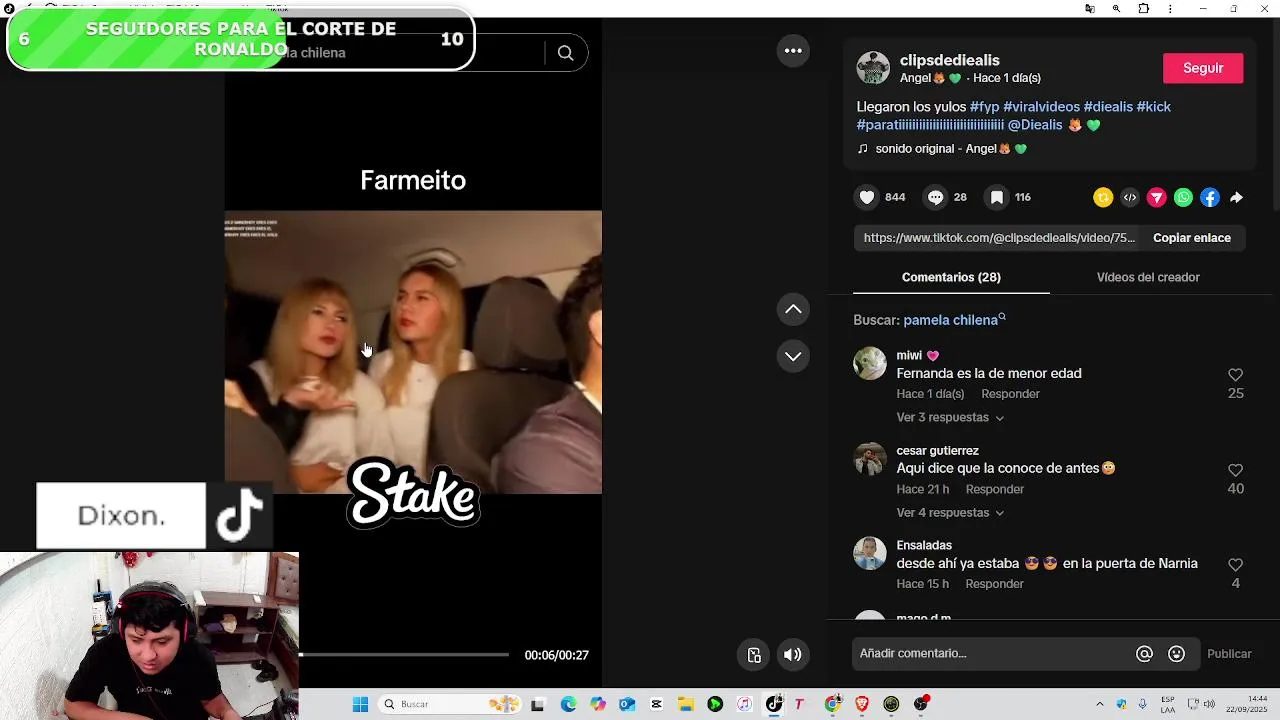
Task: Open the #viralvideos hashtag
Action: [1041, 107]
